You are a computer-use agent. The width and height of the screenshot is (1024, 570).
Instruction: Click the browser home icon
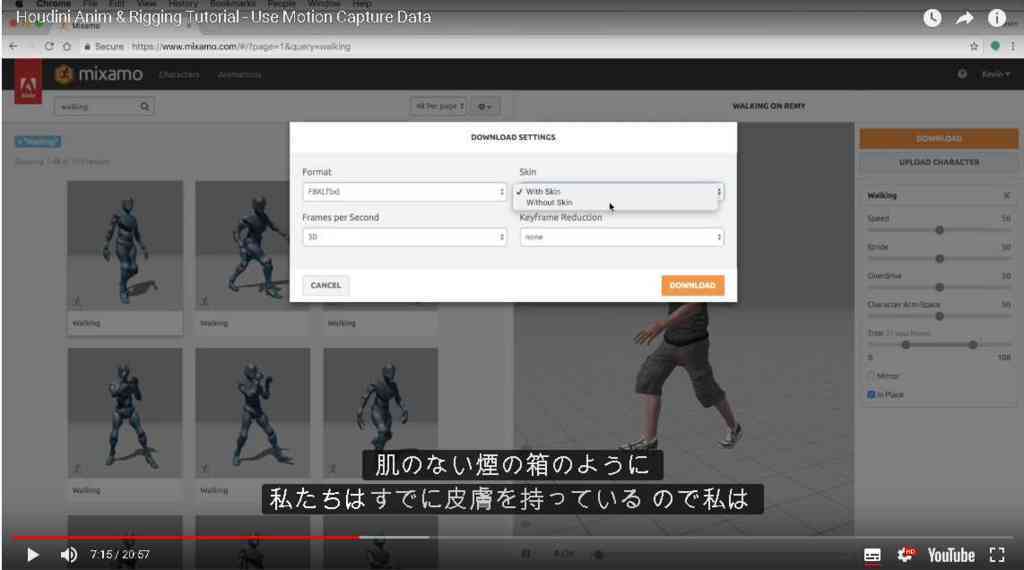67,46
